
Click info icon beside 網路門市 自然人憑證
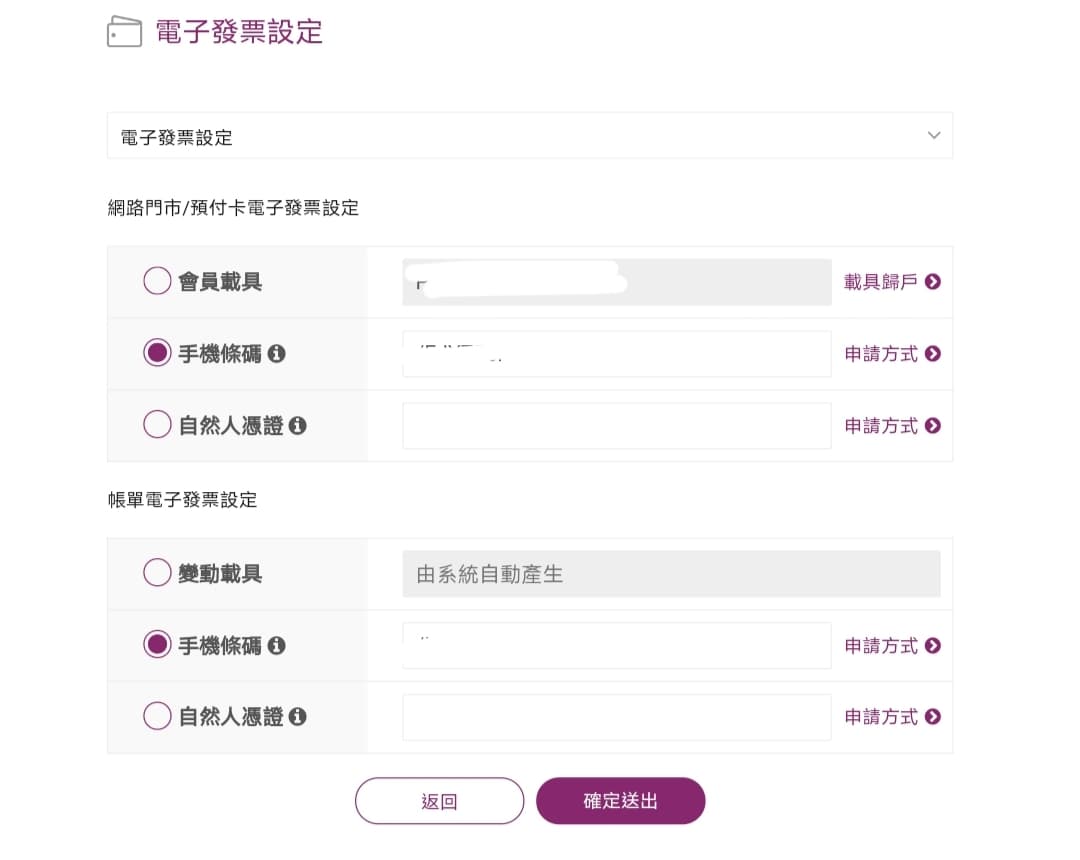297,426
